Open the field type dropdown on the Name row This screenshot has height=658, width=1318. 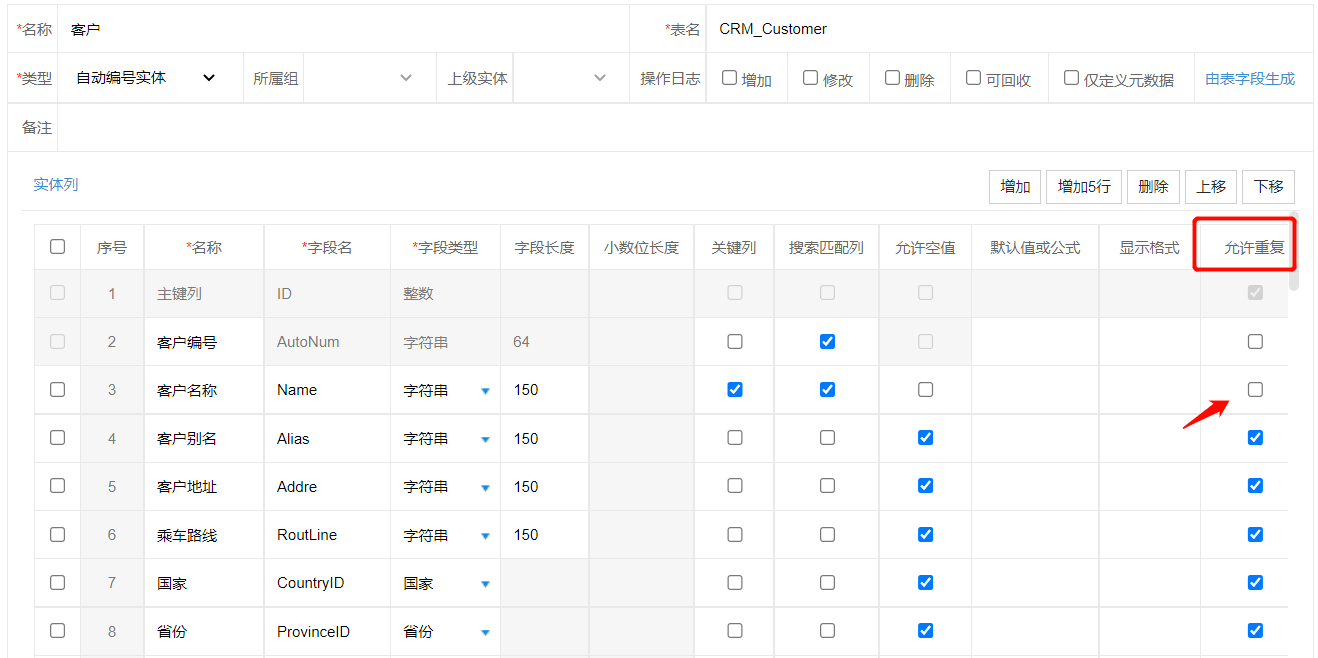(x=485, y=390)
